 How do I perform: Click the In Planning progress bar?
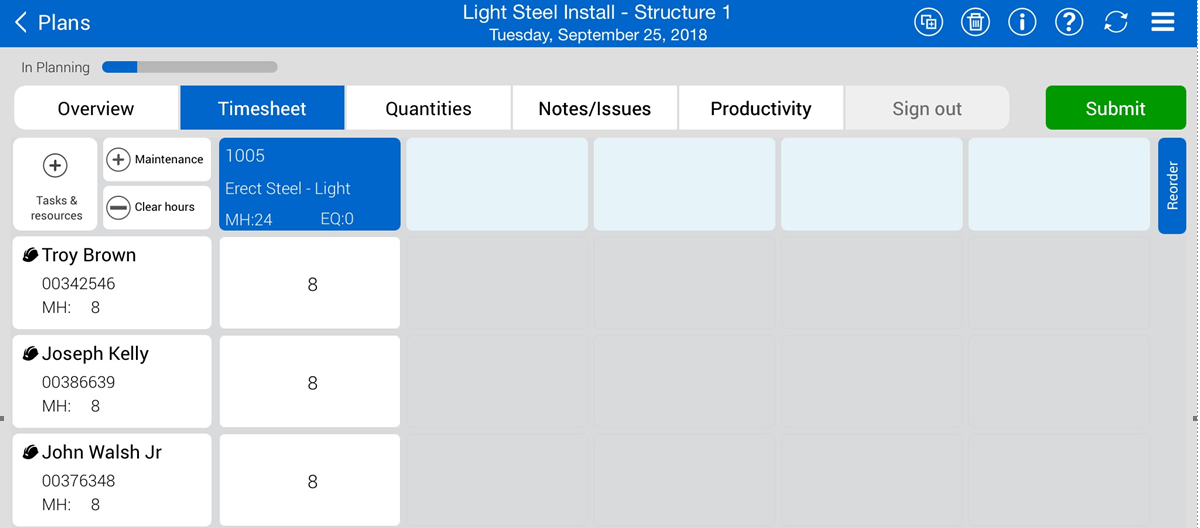(x=189, y=68)
